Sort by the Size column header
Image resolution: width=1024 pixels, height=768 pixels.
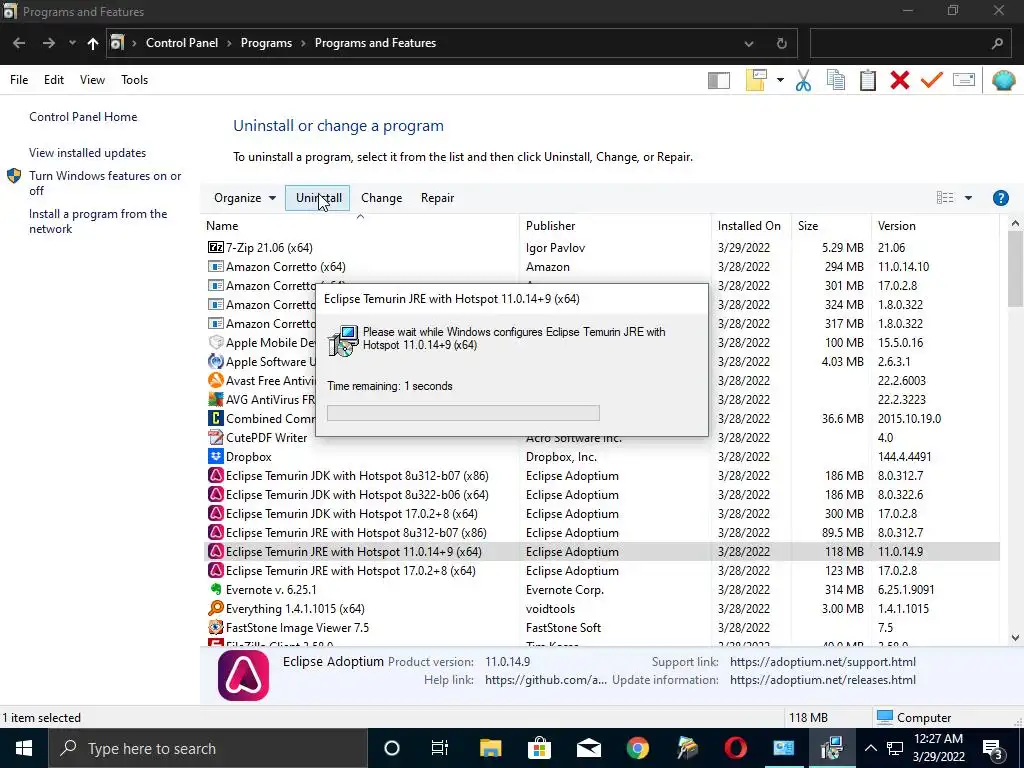pyautogui.click(x=831, y=226)
